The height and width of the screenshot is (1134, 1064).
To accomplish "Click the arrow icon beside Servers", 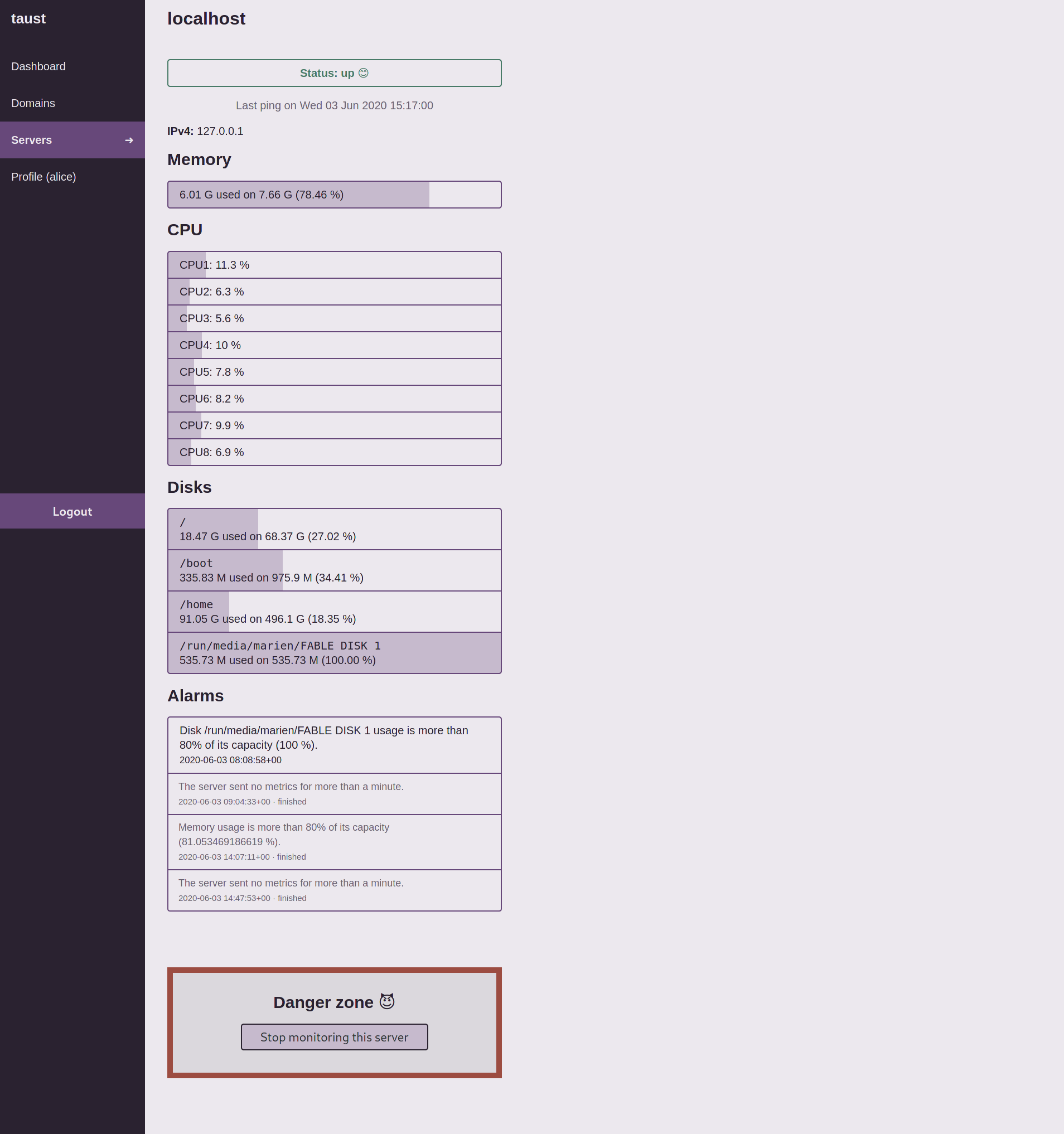I will coord(129,140).
